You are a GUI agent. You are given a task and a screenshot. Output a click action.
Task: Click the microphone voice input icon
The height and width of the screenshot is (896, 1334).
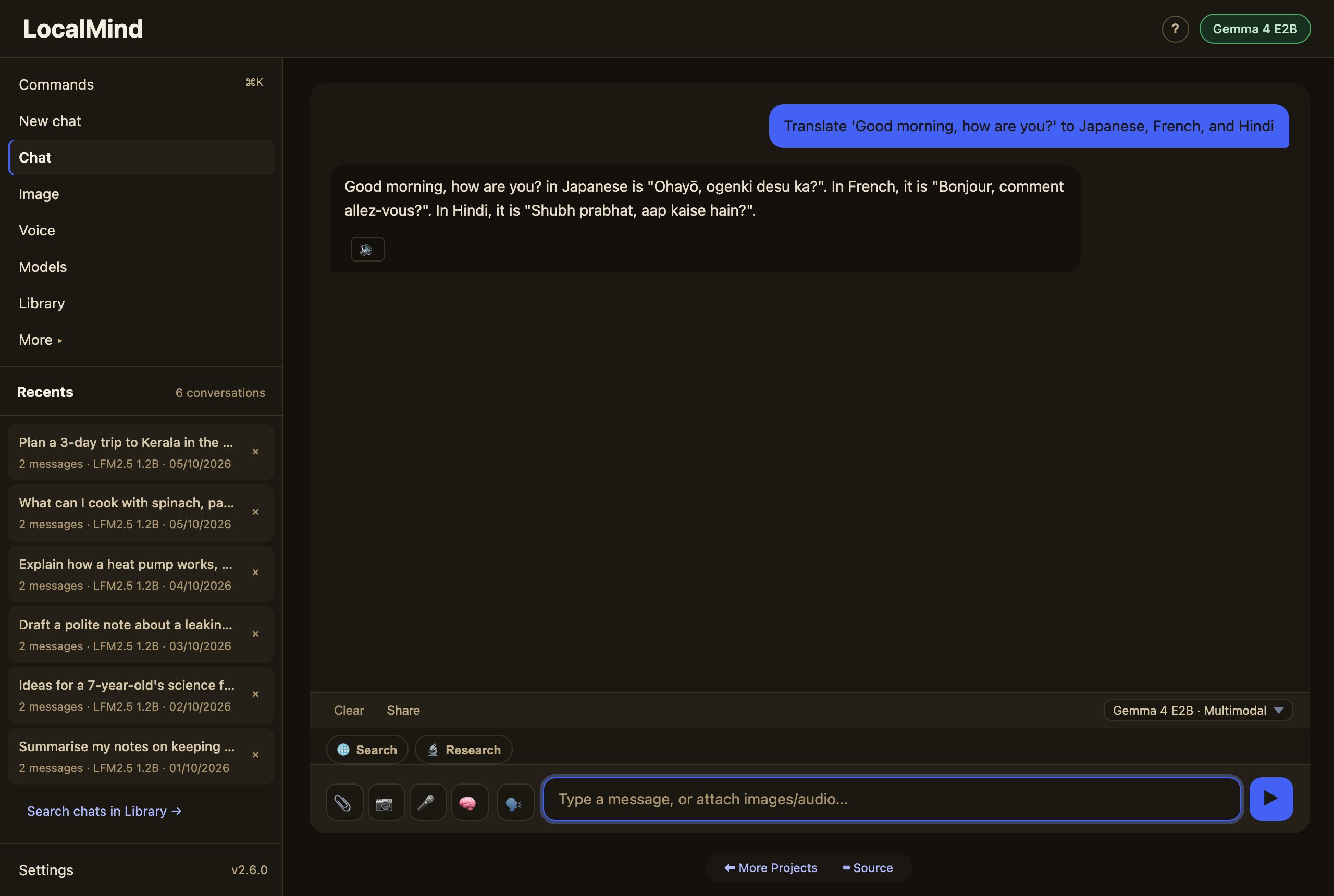pos(427,802)
